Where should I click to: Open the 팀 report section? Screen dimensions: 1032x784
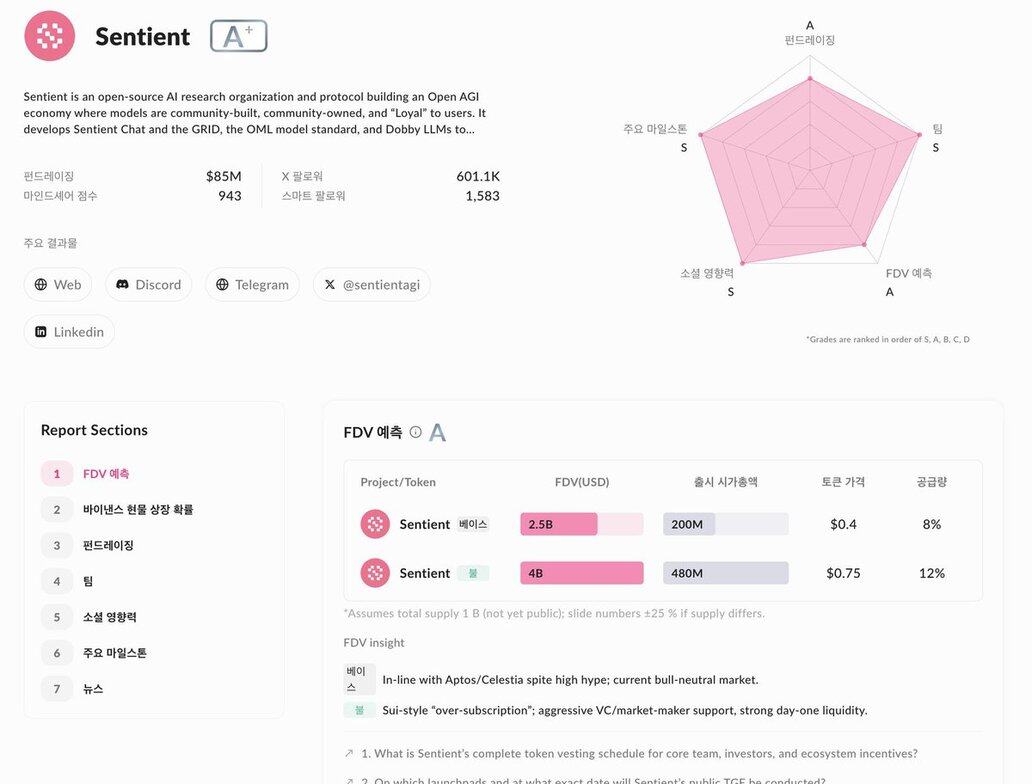point(88,581)
